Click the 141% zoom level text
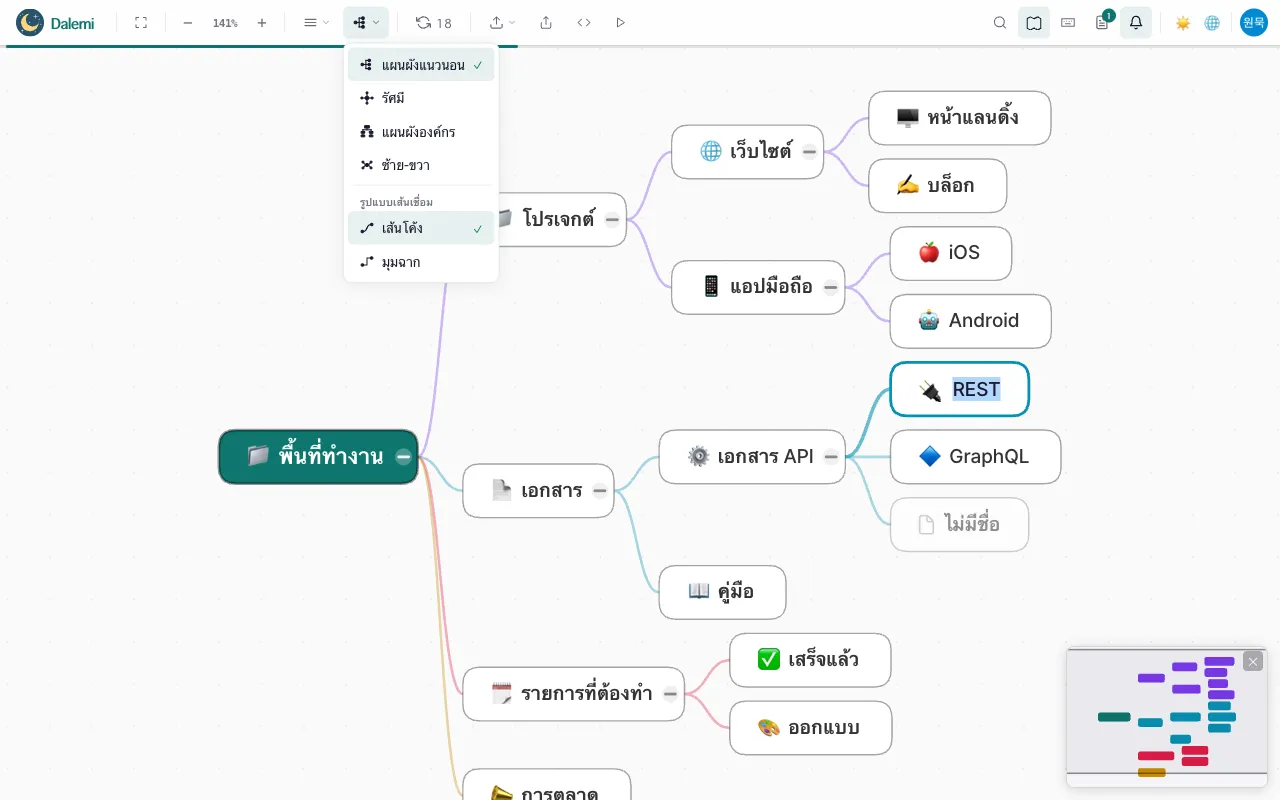The width and height of the screenshot is (1280, 800). coord(225,23)
